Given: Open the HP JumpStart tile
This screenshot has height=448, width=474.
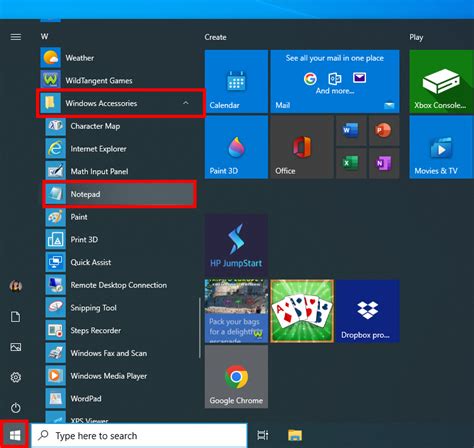Looking at the screenshot, I should tap(236, 245).
